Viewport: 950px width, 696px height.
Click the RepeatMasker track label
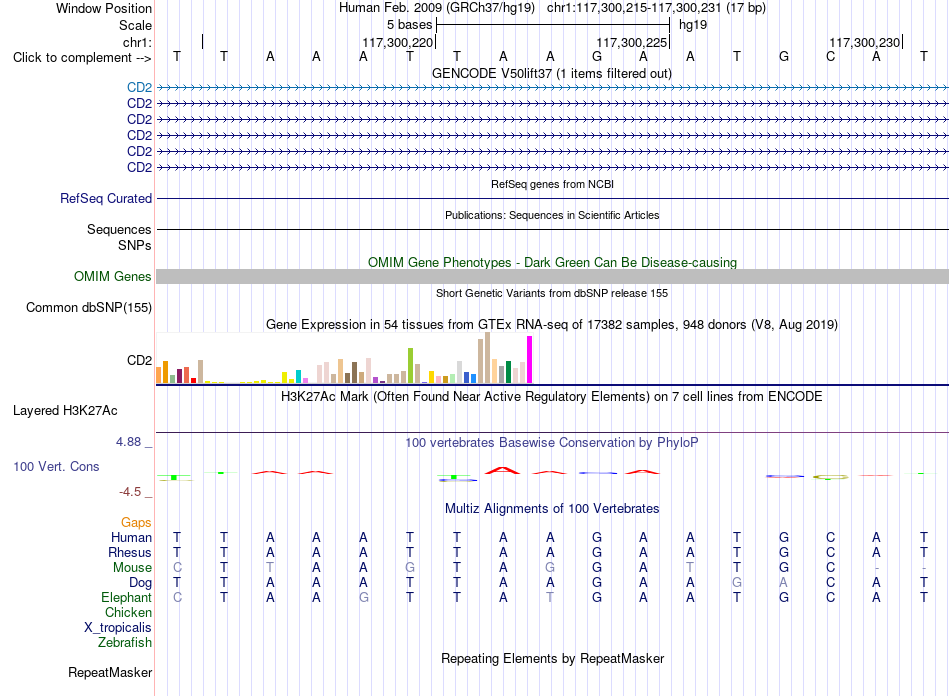[x=110, y=672]
